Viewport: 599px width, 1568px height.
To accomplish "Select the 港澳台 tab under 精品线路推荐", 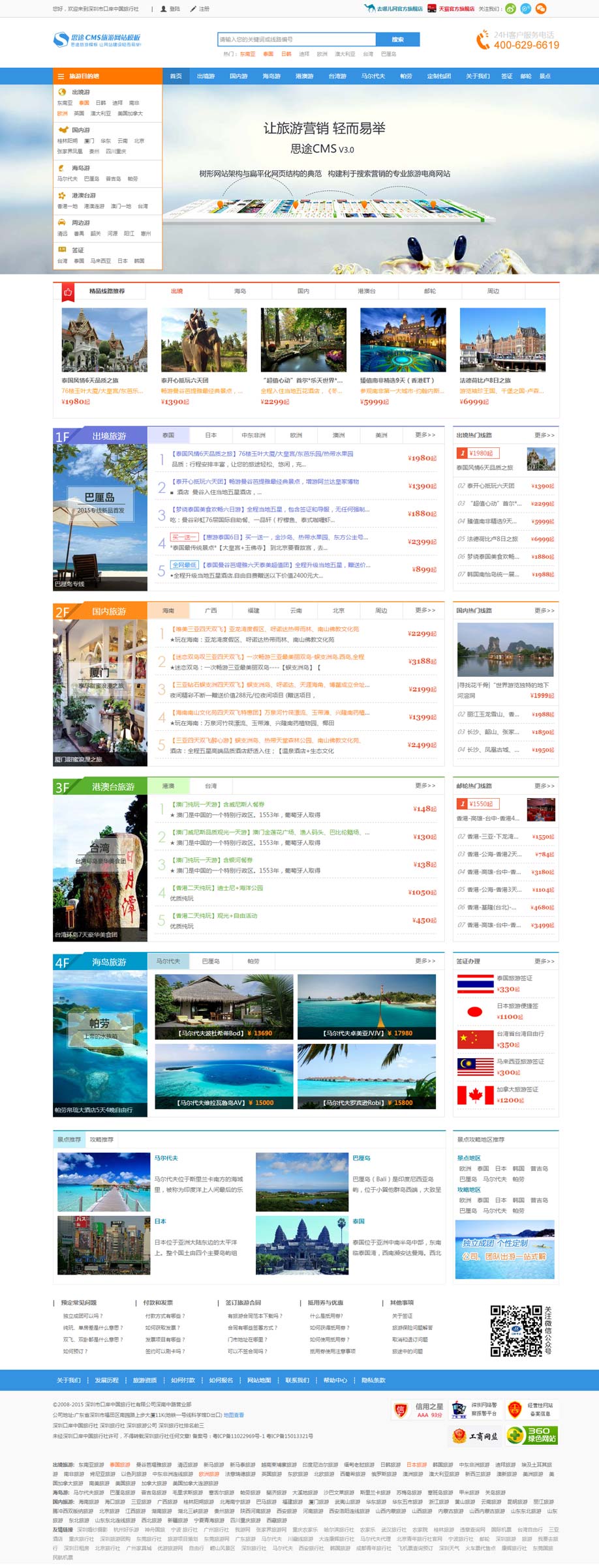I will (x=367, y=291).
